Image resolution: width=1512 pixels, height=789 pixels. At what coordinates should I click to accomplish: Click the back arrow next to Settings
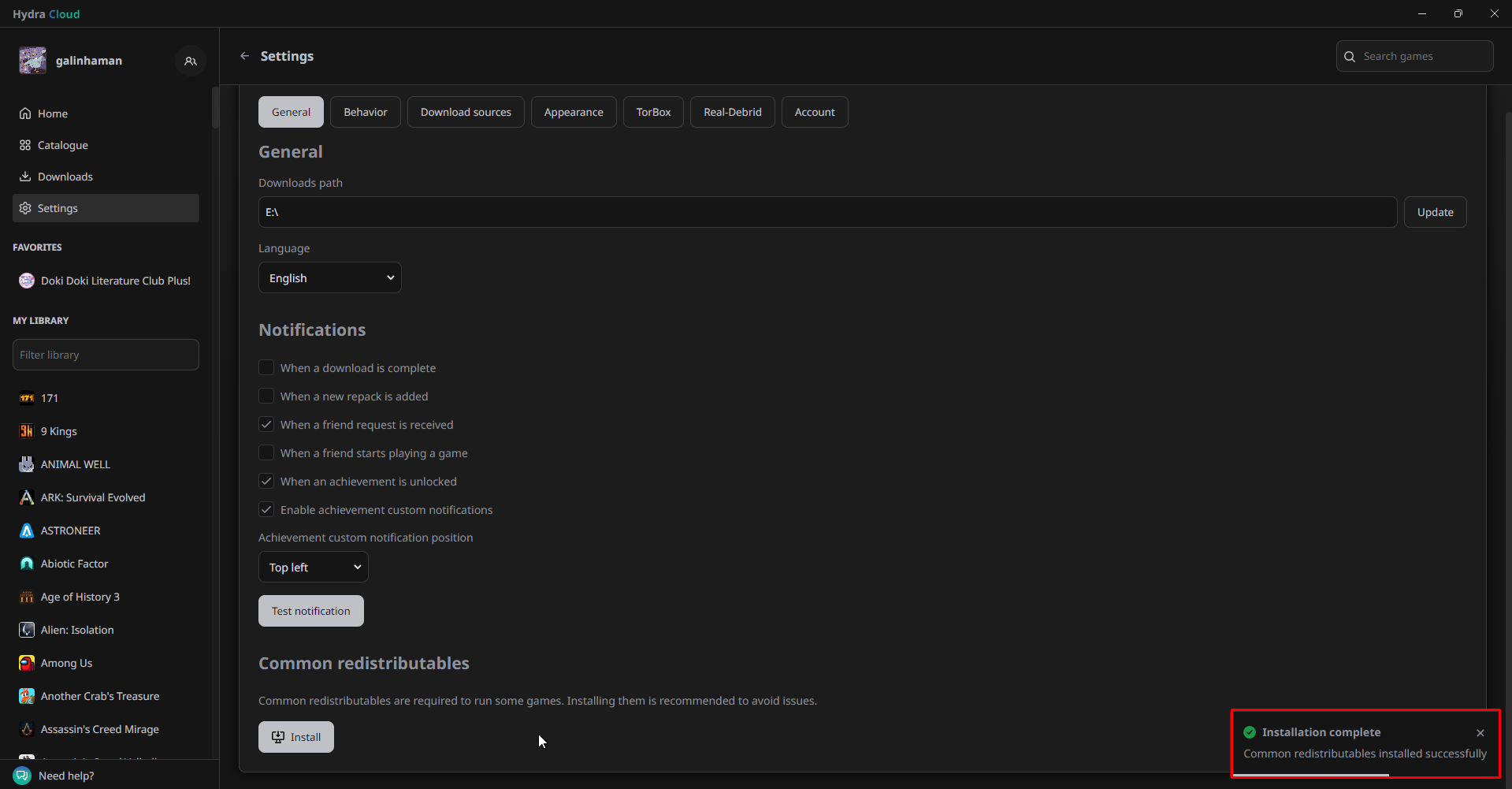[244, 56]
